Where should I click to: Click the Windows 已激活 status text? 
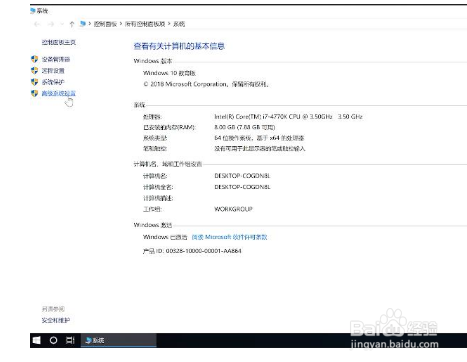(x=165, y=237)
